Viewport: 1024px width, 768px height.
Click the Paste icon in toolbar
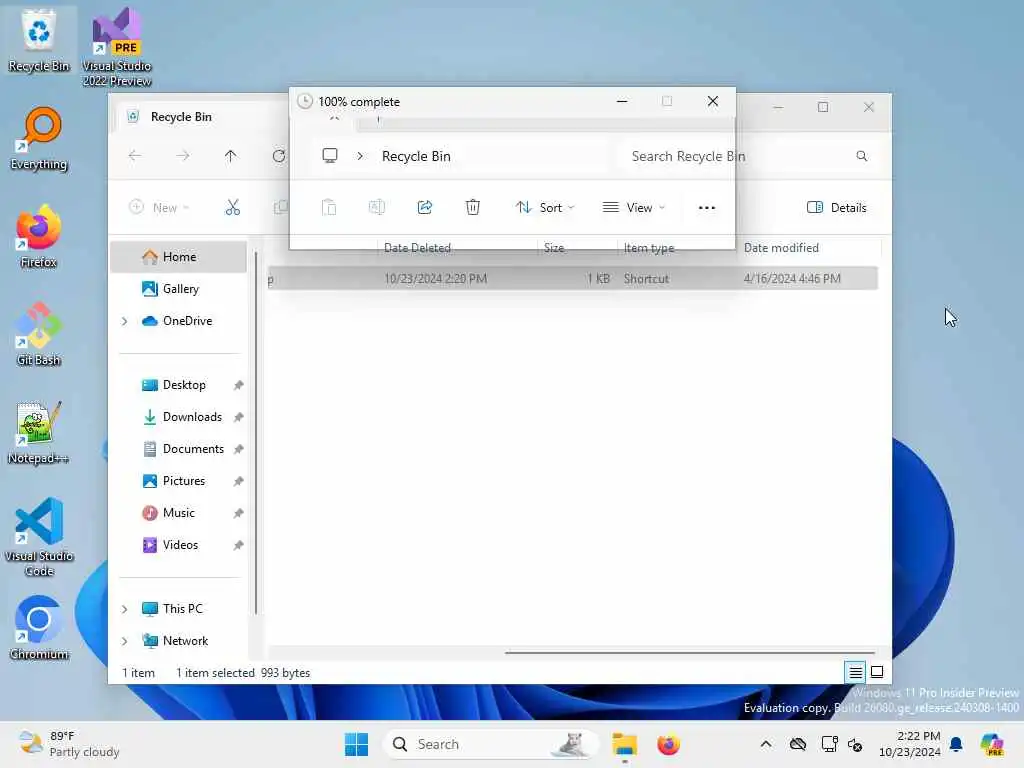click(328, 208)
